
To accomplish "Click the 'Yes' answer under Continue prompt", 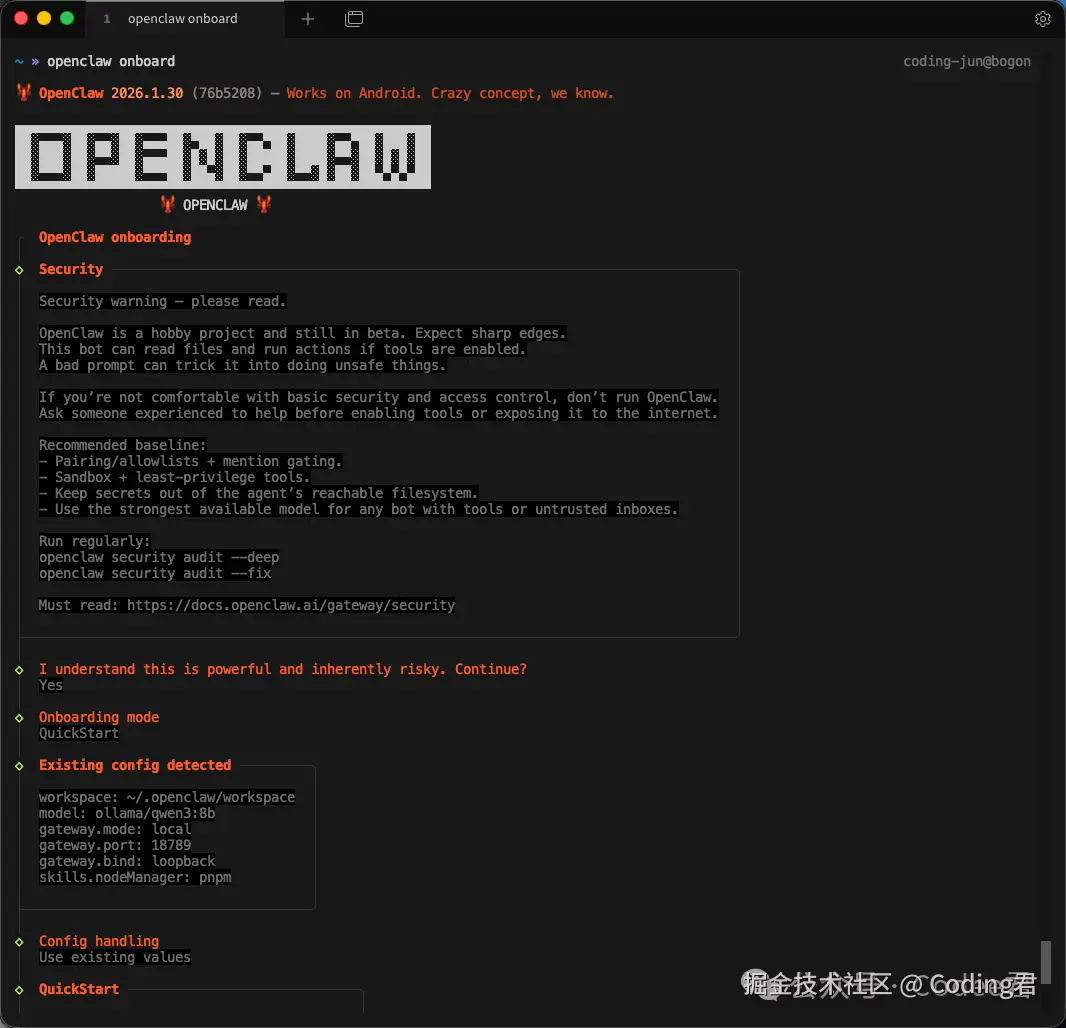I will 51,685.
